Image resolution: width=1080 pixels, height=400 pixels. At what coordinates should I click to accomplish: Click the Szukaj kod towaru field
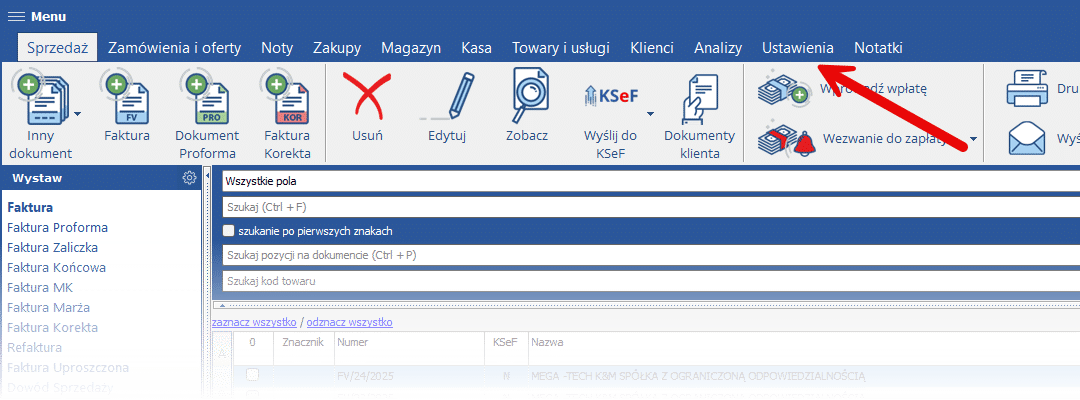pos(650,280)
